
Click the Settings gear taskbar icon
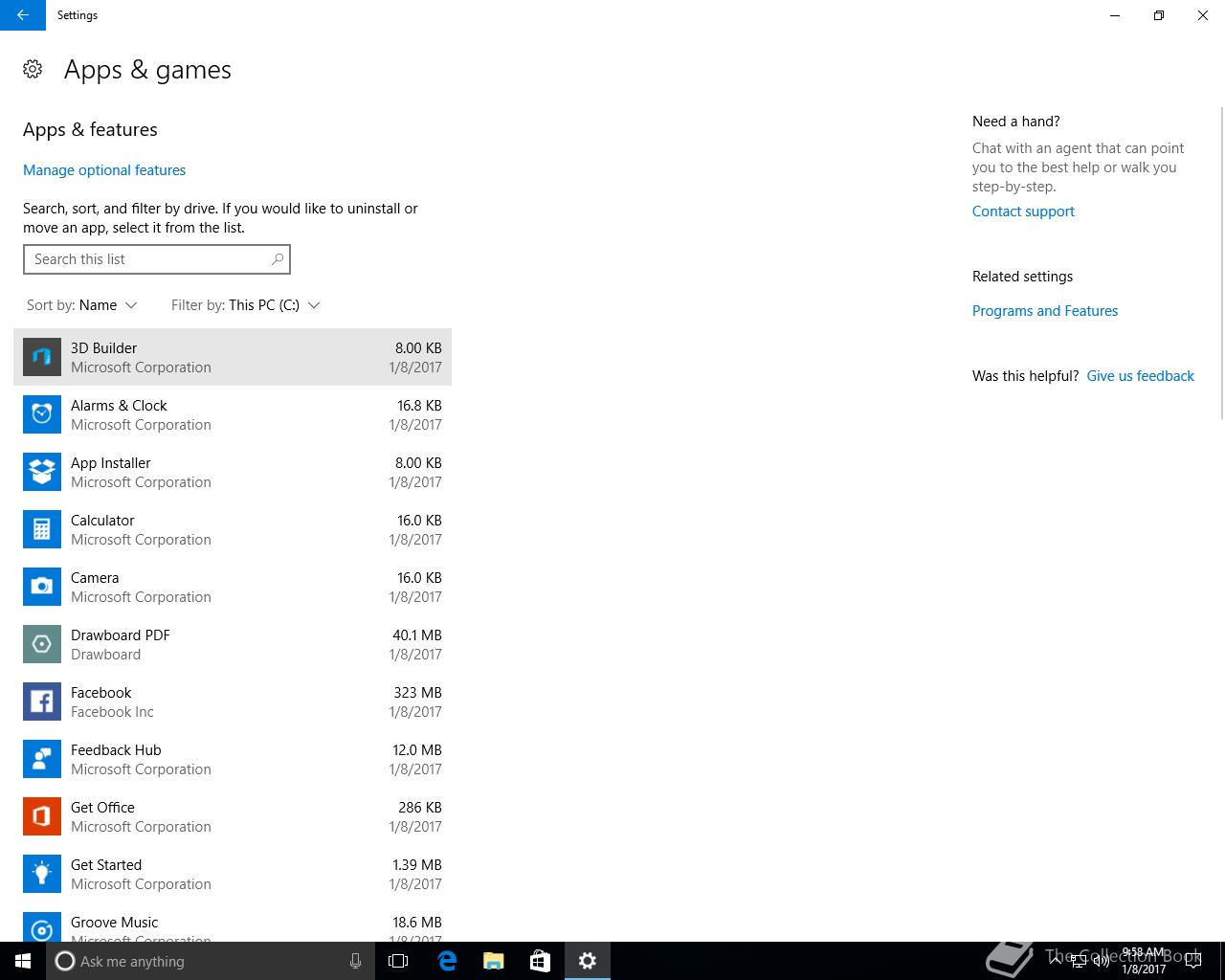[588, 961]
